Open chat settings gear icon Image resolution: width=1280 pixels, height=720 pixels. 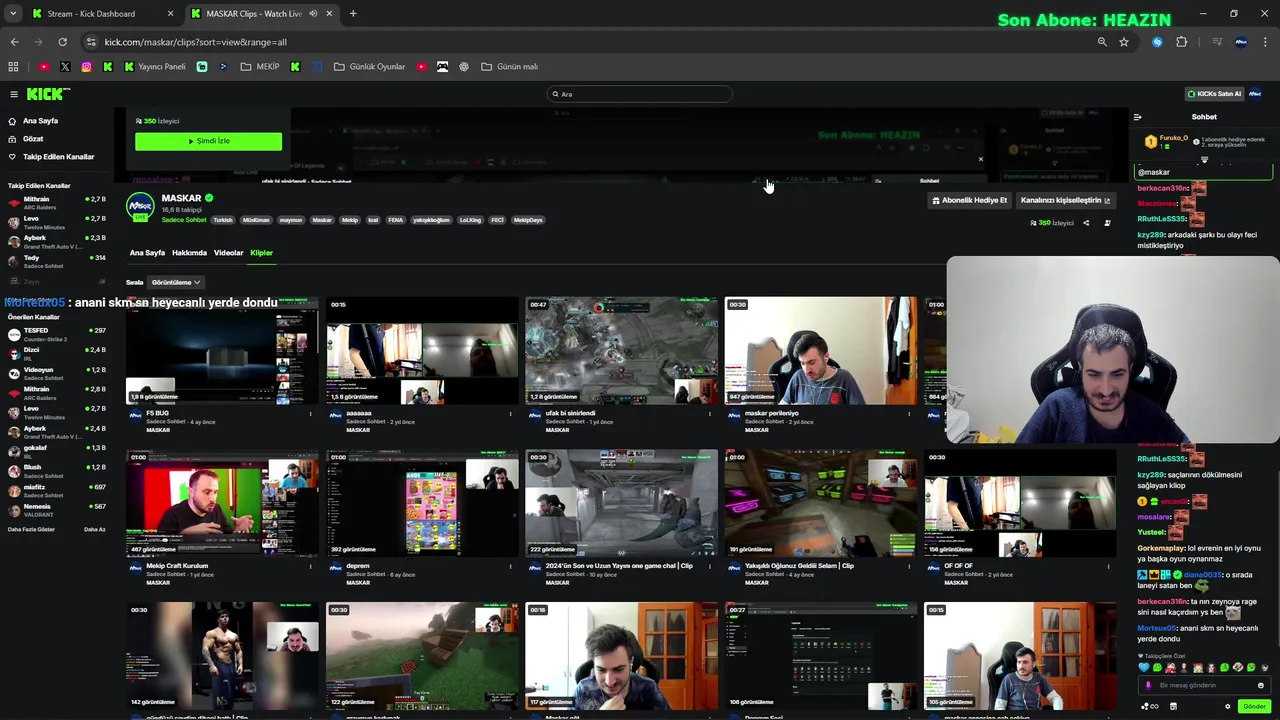(1228, 707)
